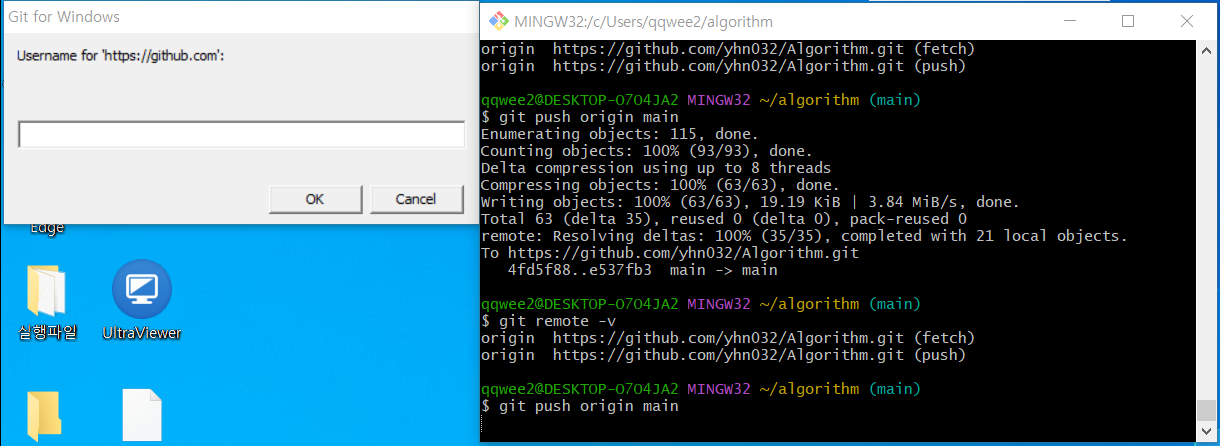Click "Counting objects: 100% (93/93), done." line
The image size is (1220, 446).
coord(646,151)
